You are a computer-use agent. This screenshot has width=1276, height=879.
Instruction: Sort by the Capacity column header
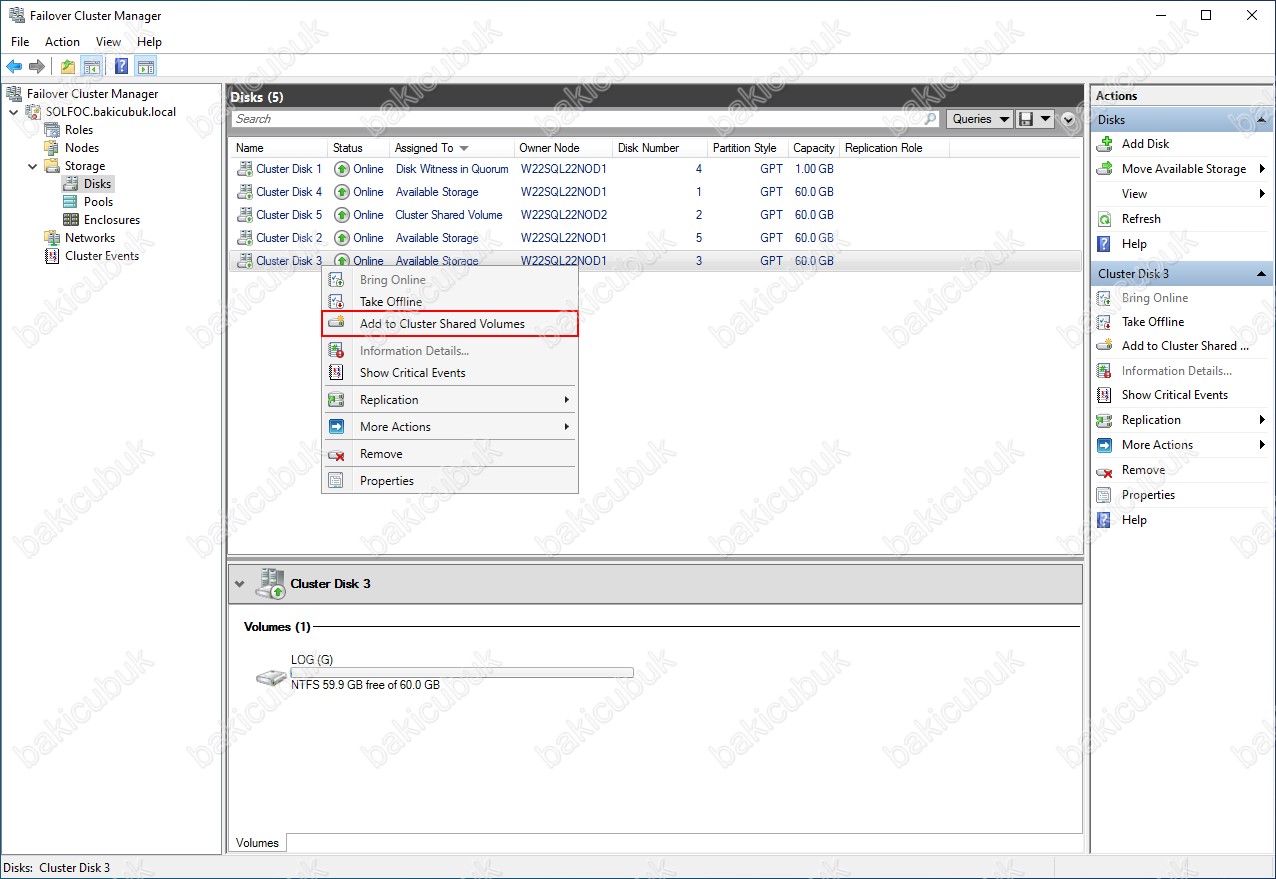[x=814, y=148]
